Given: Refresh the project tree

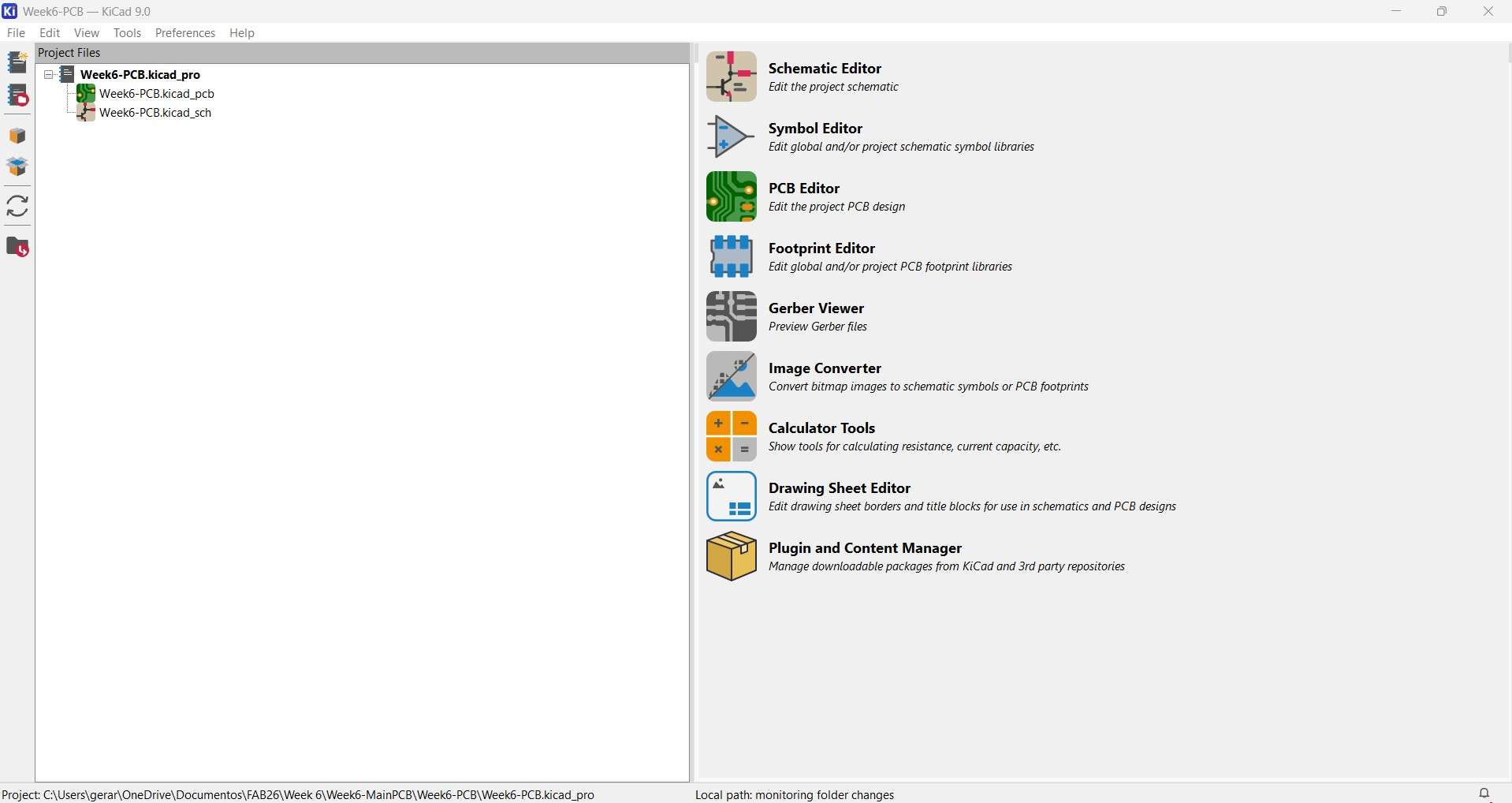Looking at the screenshot, I should [17, 207].
